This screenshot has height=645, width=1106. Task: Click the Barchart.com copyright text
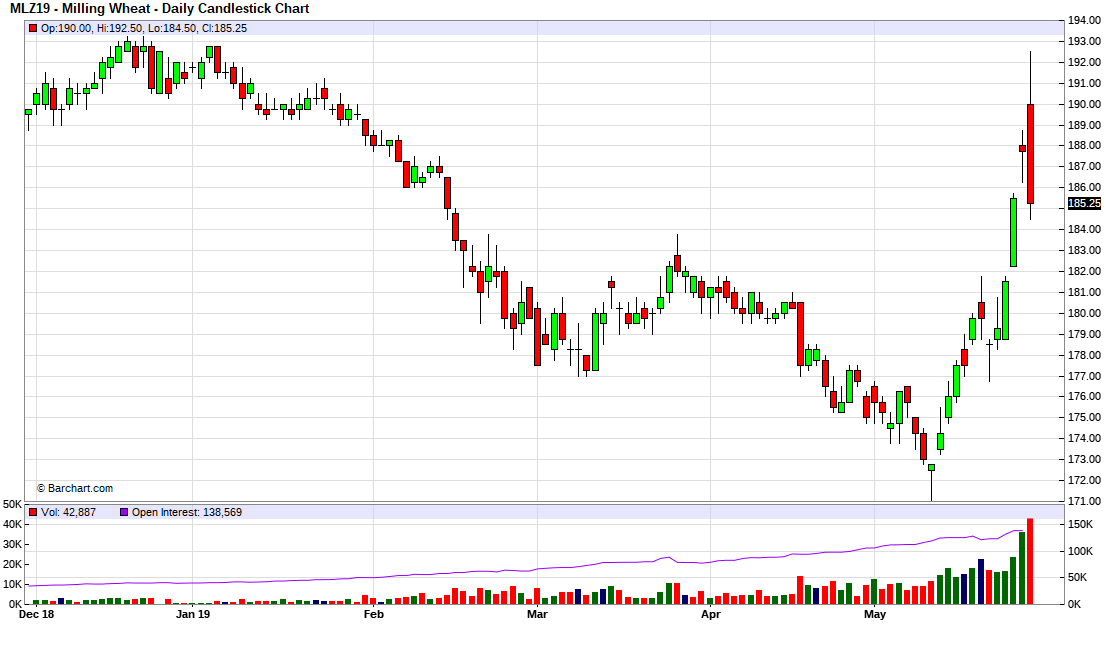pyautogui.click(x=75, y=488)
